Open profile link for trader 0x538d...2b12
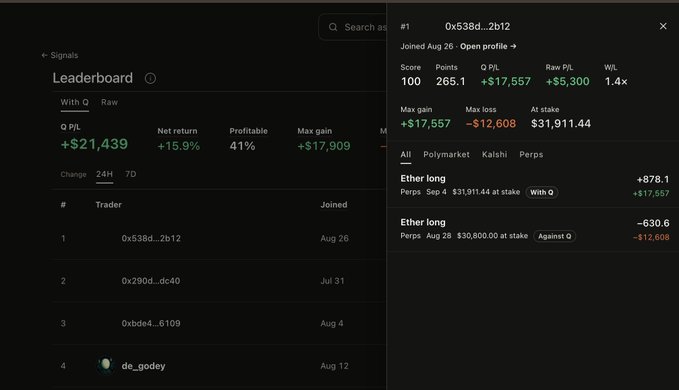This screenshot has width=679, height=390. pyautogui.click(x=488, y=46)
